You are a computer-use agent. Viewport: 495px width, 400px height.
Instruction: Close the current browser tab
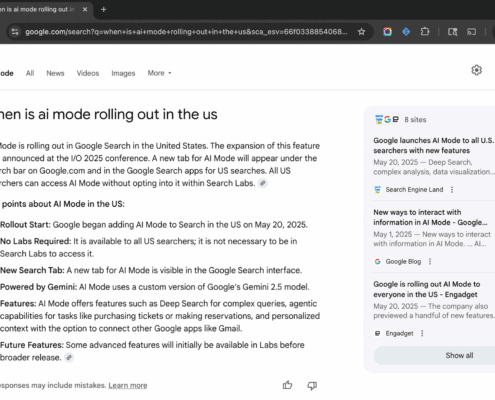[85, 9]
